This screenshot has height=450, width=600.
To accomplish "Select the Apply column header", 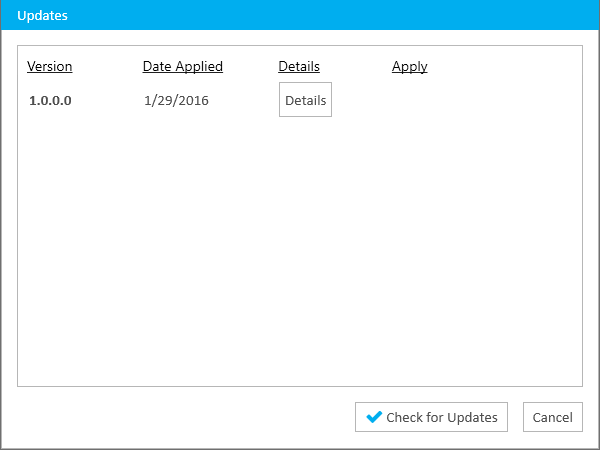I will 409,66.
